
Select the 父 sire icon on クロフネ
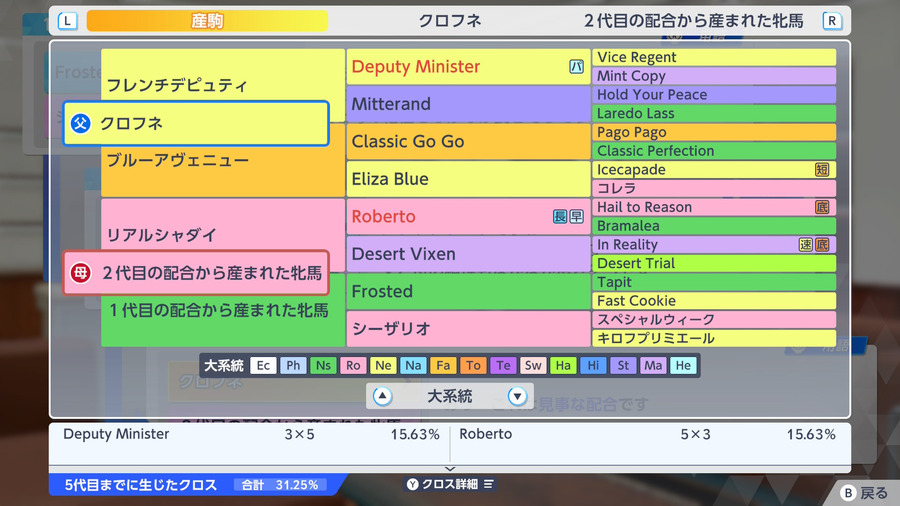[x=81, y=123]
